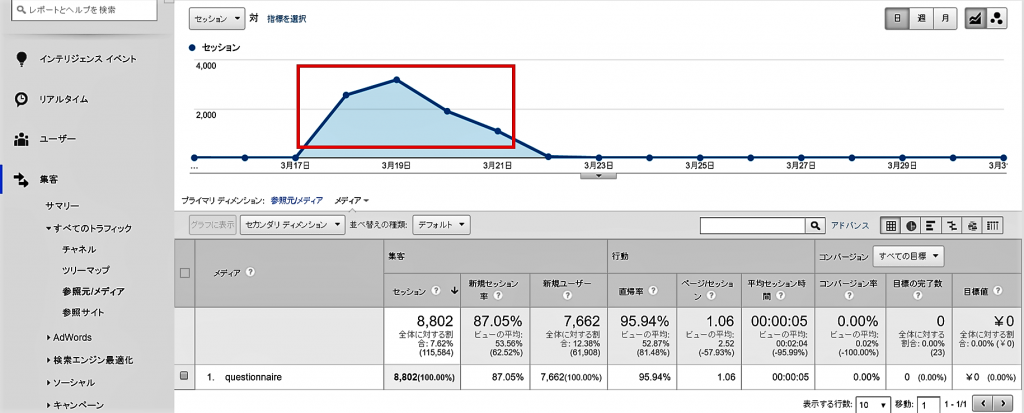Select the data table view icon

coord(890,226)
